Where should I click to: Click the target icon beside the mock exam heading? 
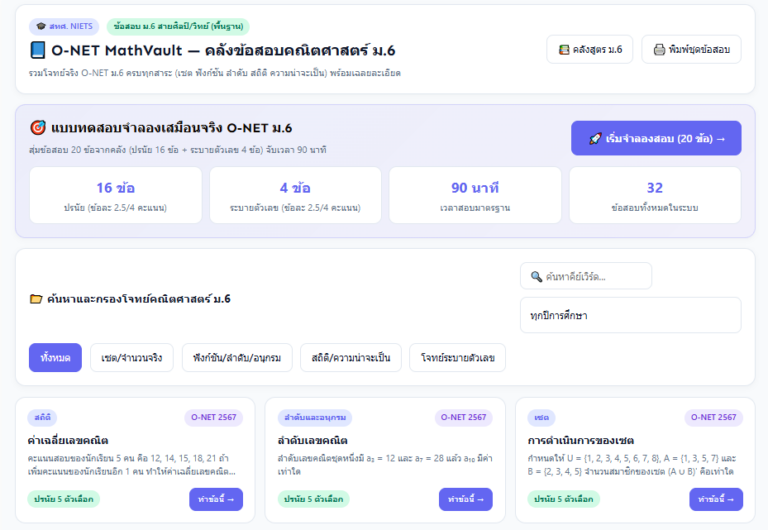tap(38, 128)
